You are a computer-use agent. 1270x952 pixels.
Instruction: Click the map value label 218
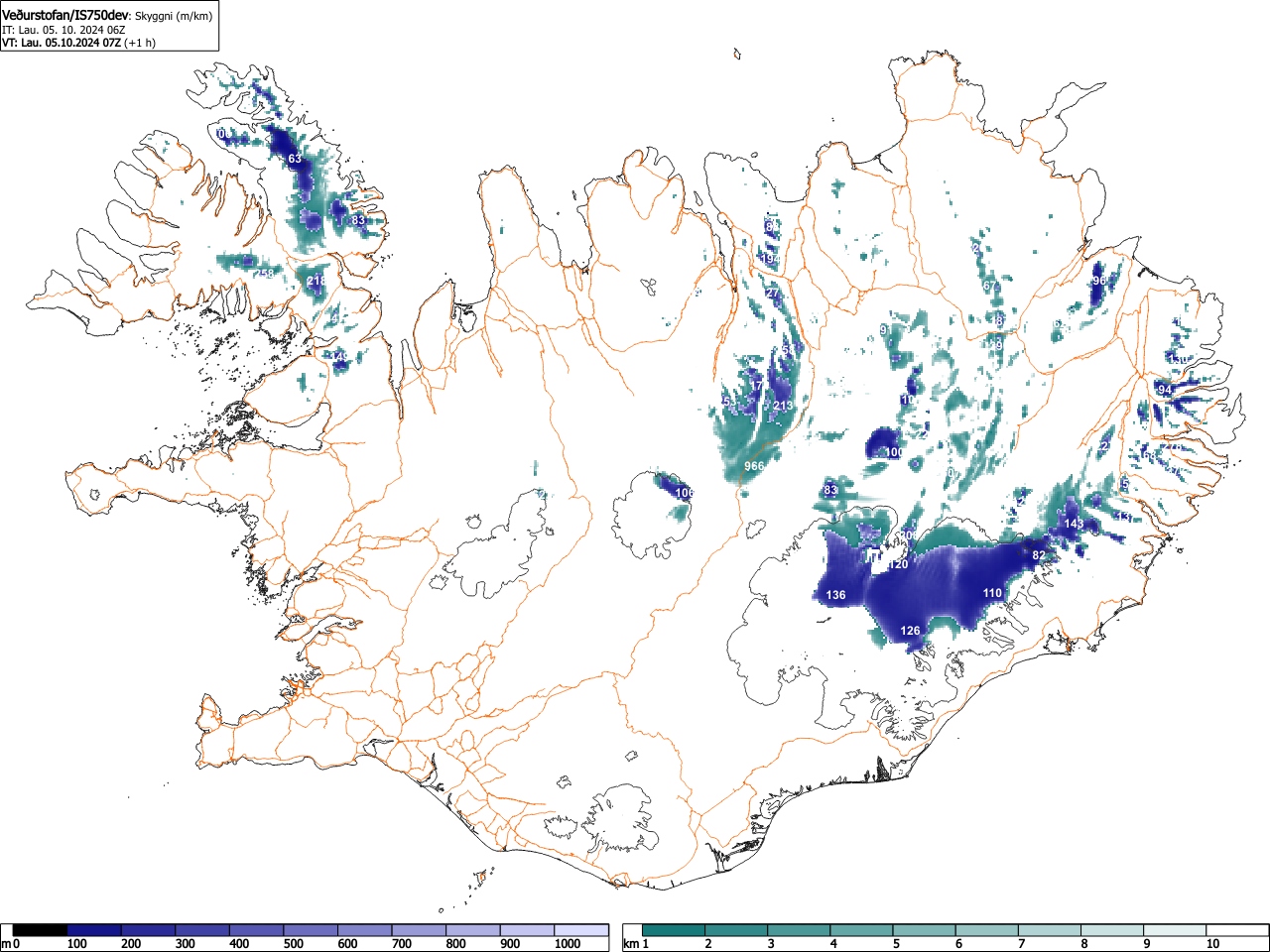pos(317,282)
